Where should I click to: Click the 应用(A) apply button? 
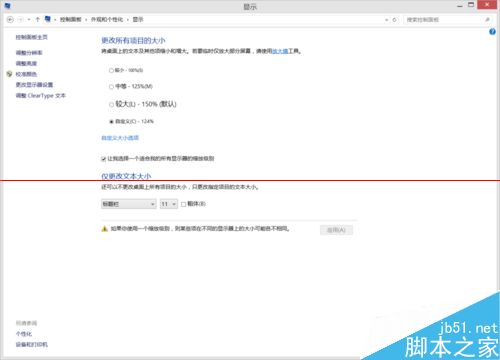tap(336, 230)
